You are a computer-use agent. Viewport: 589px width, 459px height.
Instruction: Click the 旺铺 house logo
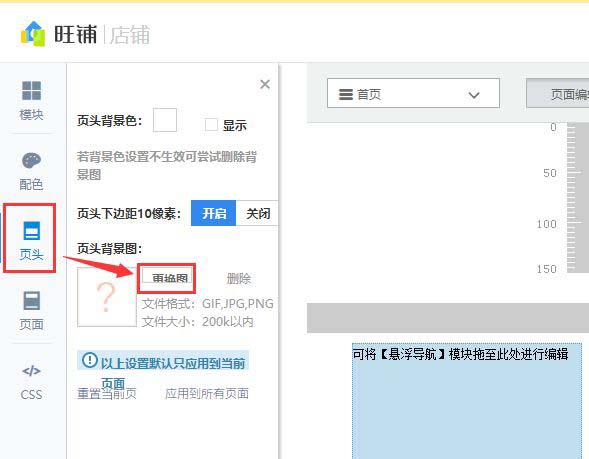point(33,34)
